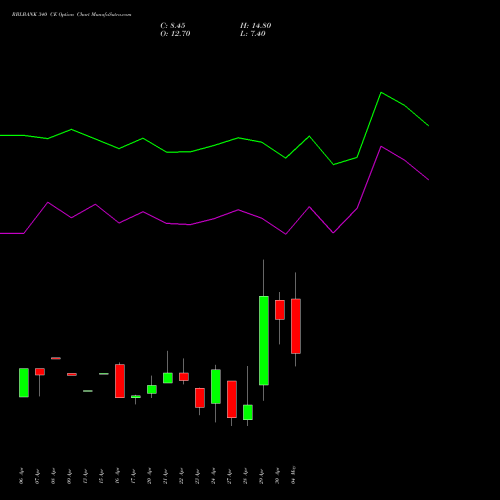Click the 04 May date label
500x500 pixels.
[x=294, y=475]
